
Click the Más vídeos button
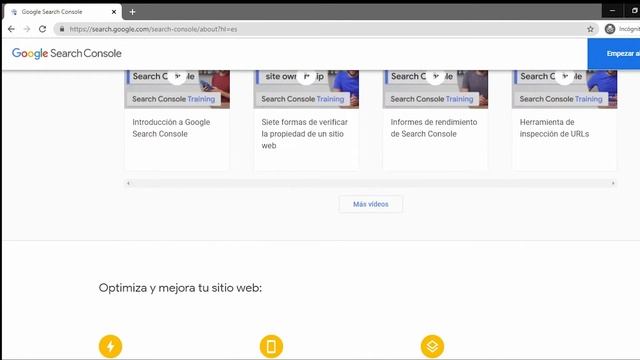coord(371,204)
